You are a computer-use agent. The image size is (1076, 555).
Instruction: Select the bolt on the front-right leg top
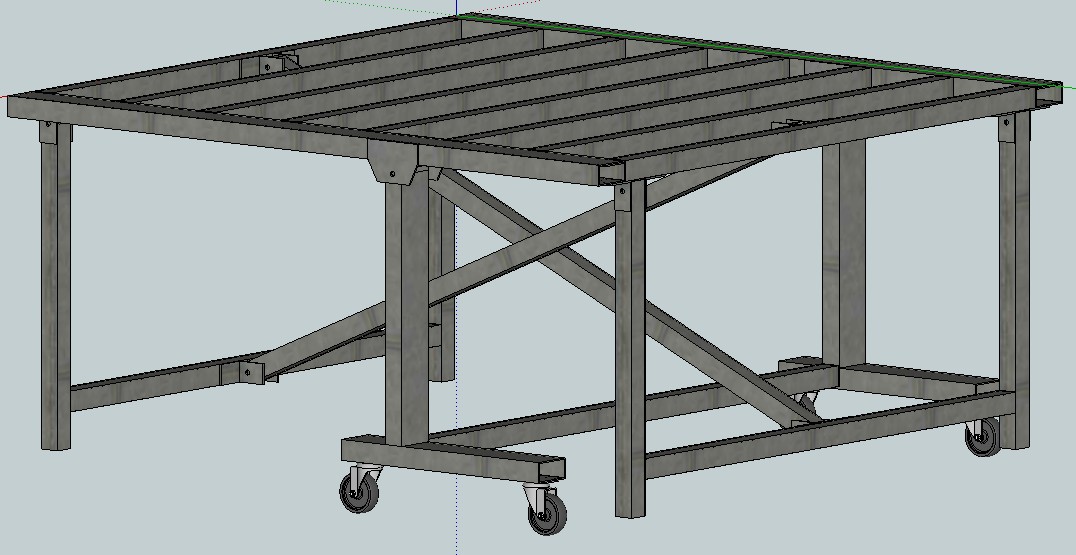(x=622, y=190)
